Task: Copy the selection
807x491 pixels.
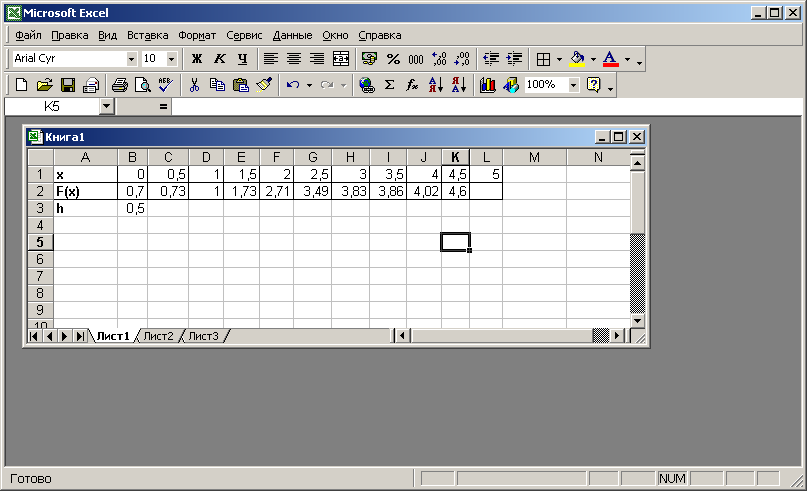Action: pos(217,84)
